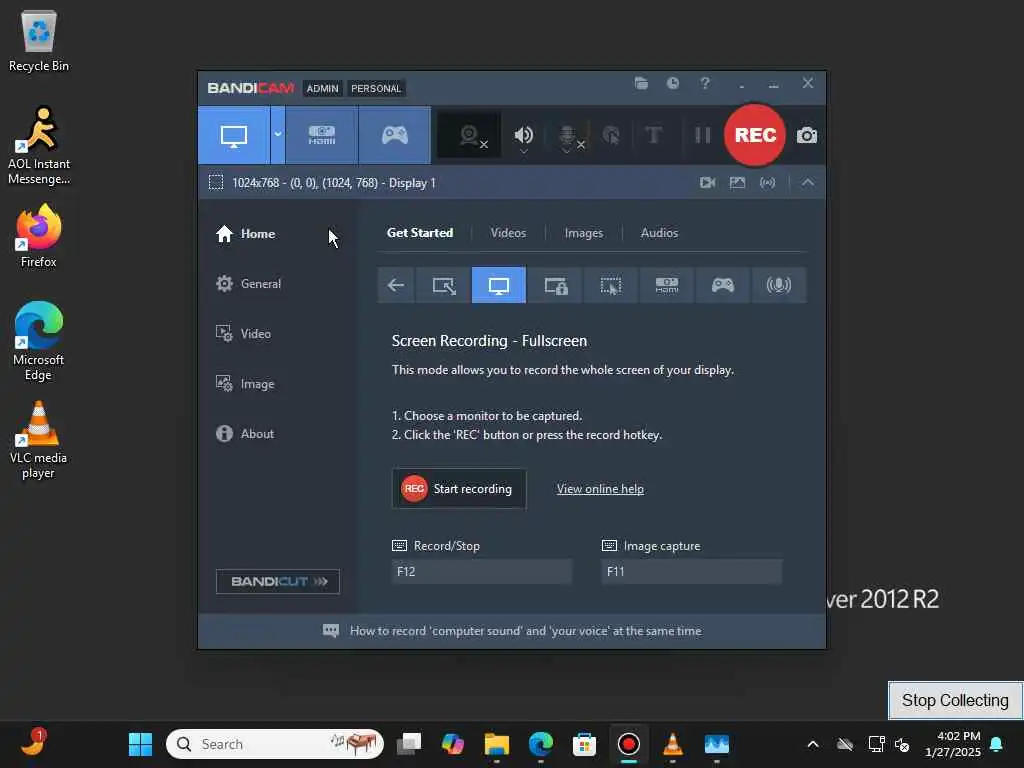
Task: Toggle the mouse cursor effects icon
Action: (611, 135)
